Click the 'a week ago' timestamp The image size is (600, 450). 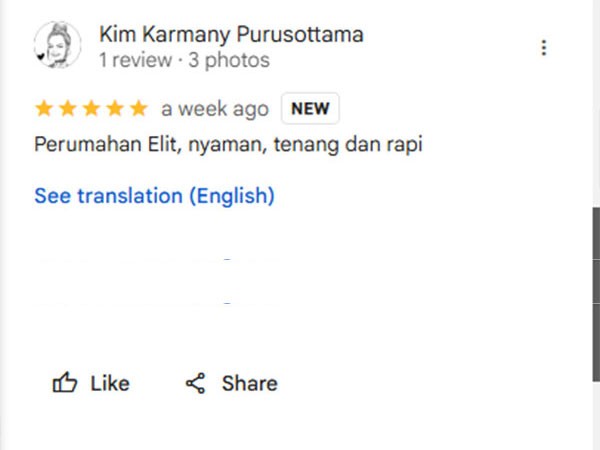(215, 109)
